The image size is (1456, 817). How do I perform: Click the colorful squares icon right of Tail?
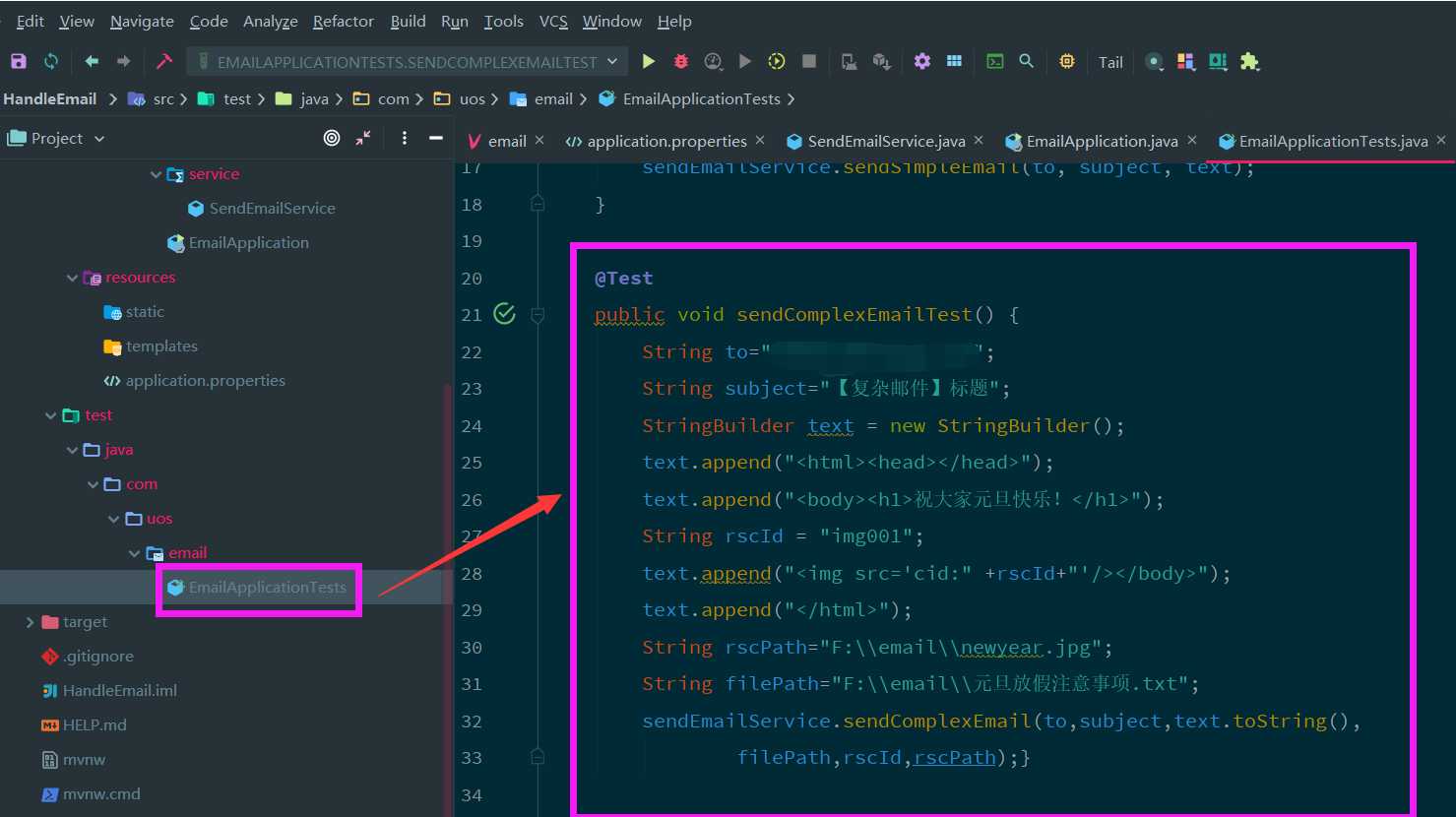[1186, 61]
